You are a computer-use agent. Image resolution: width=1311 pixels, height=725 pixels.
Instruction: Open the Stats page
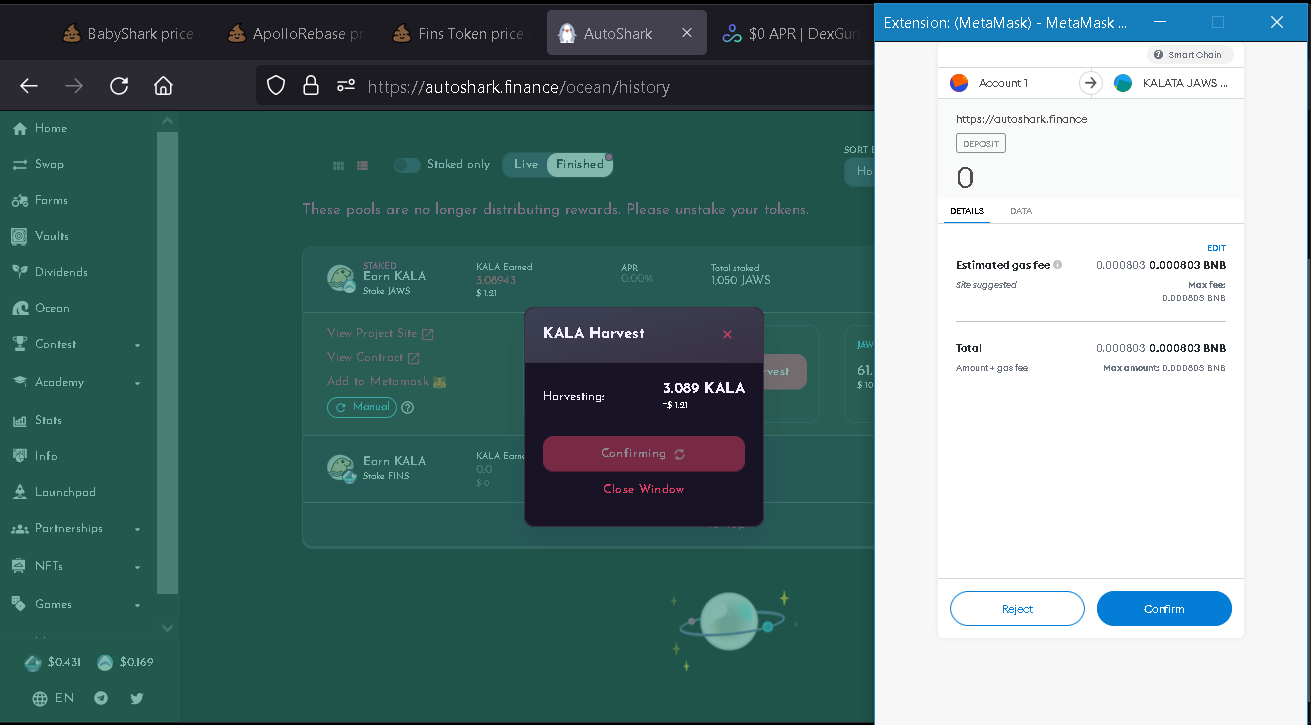37,420
